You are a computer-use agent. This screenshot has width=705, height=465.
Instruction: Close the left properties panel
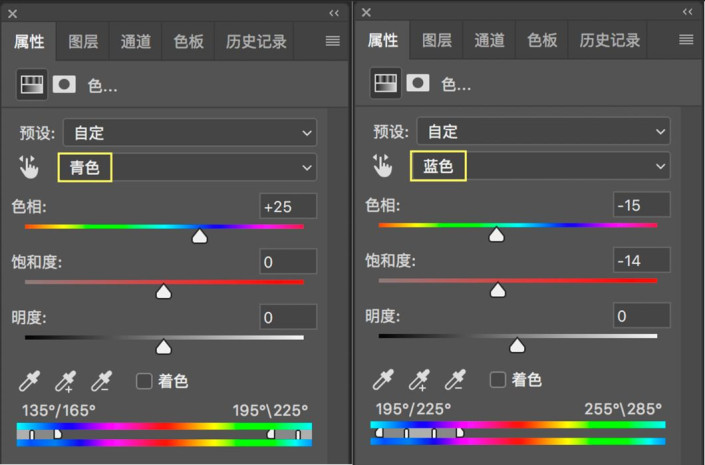tap(13, 14)
